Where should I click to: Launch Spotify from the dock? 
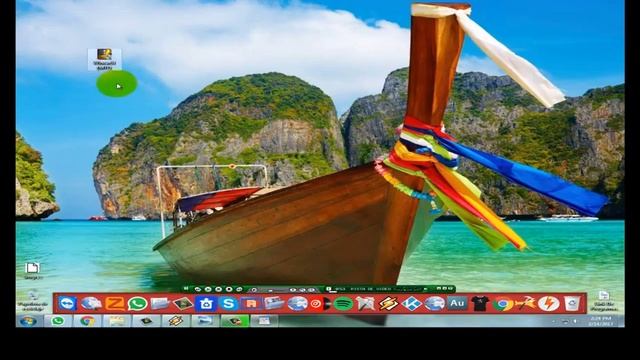pyautogui.click(x=343, y=303)
